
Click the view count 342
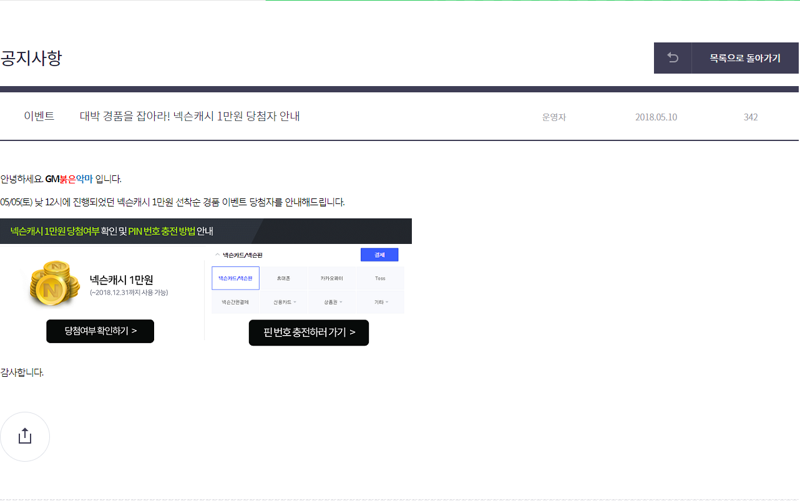coord(751,117)
